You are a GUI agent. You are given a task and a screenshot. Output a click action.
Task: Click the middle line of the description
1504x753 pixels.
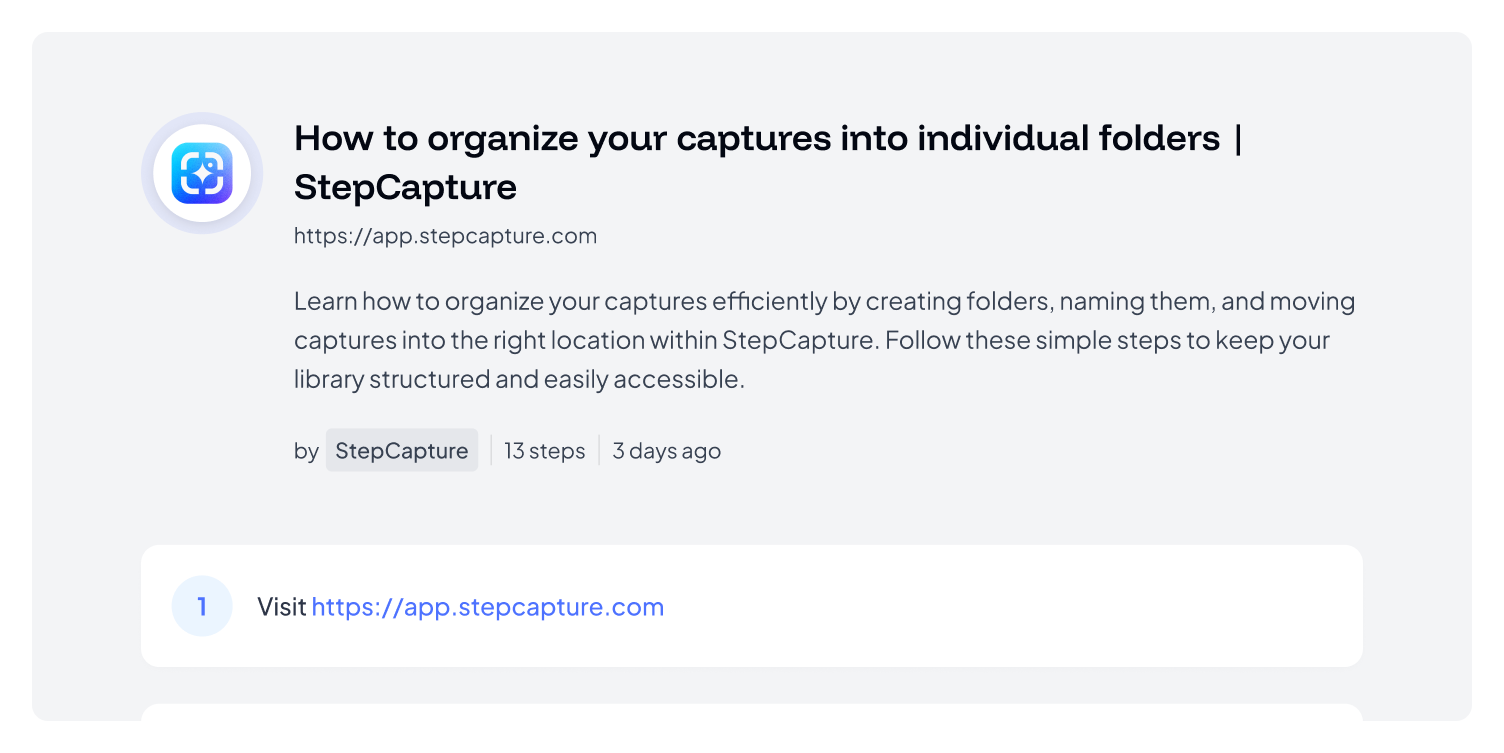811,340
